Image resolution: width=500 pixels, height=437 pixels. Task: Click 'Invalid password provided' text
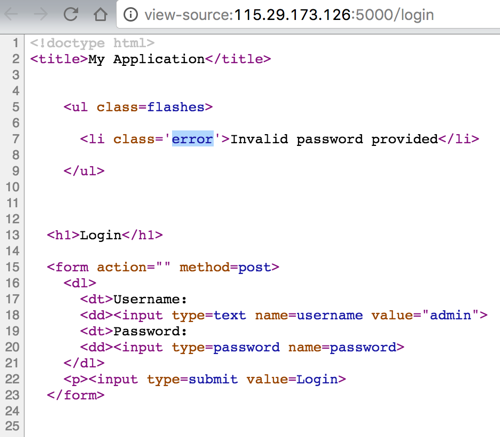[x=334, y=139]
